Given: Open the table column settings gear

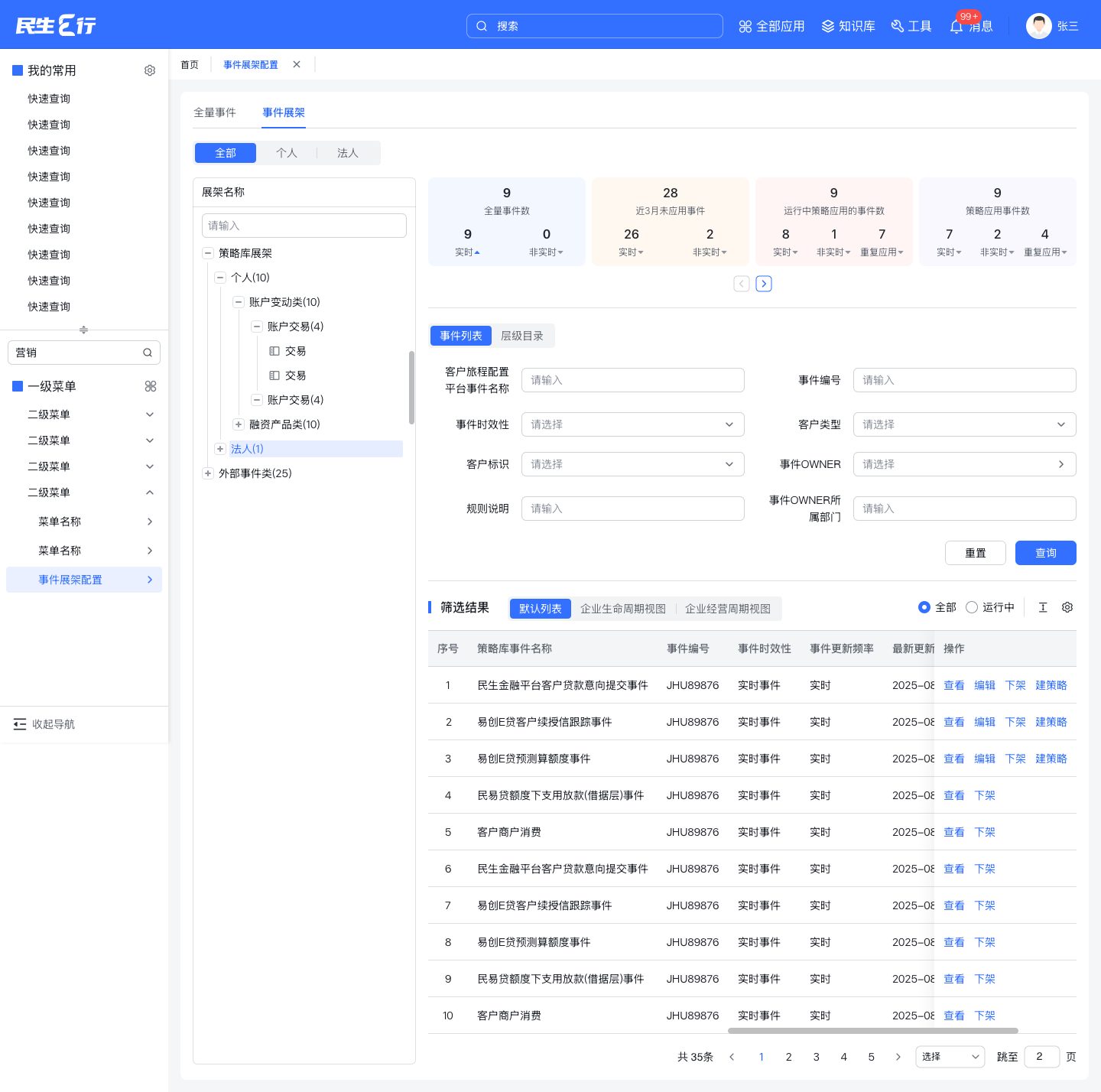Looking at the screenshot, I should point(1067,607).
